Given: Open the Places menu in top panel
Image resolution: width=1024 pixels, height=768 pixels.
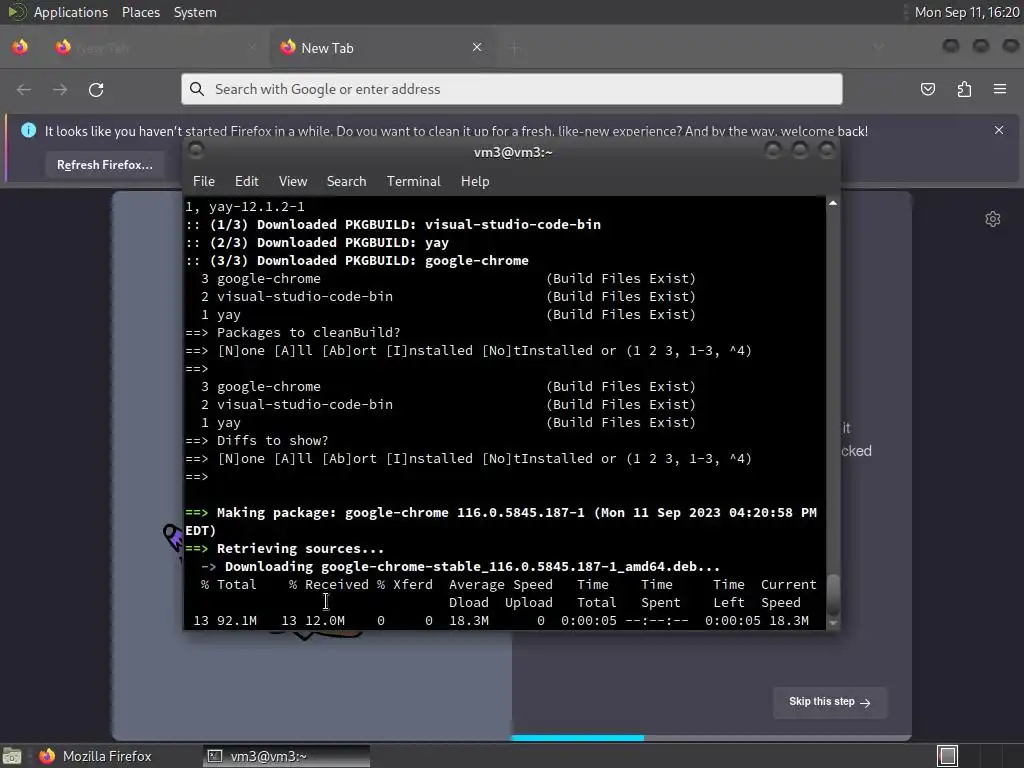Looking at the screenshot, I should click(140, 12).
